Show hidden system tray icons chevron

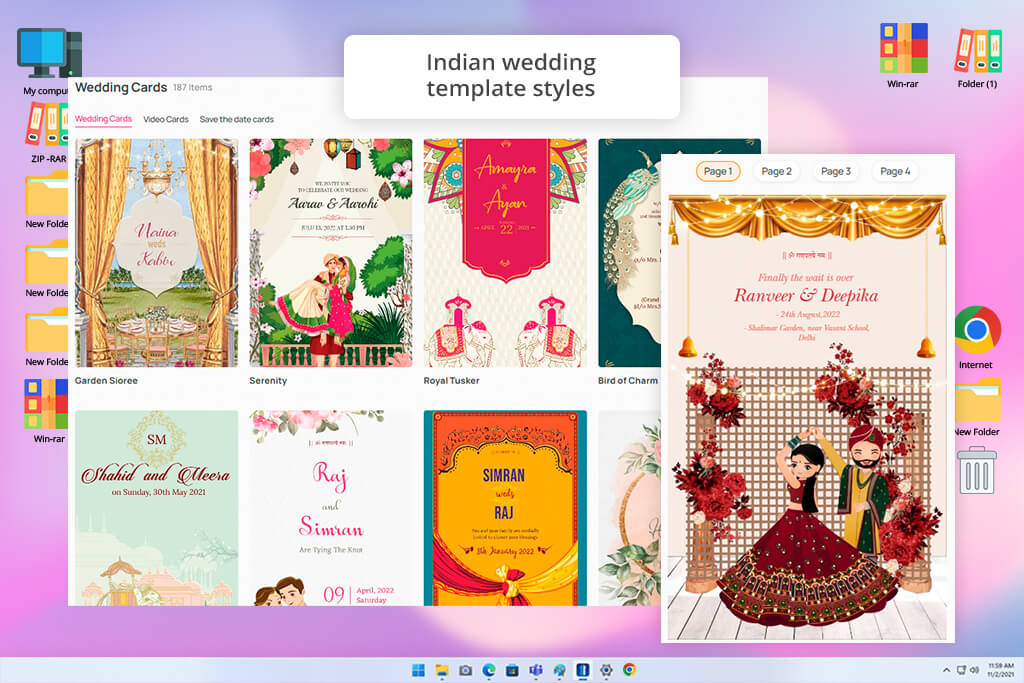(946, 670)
